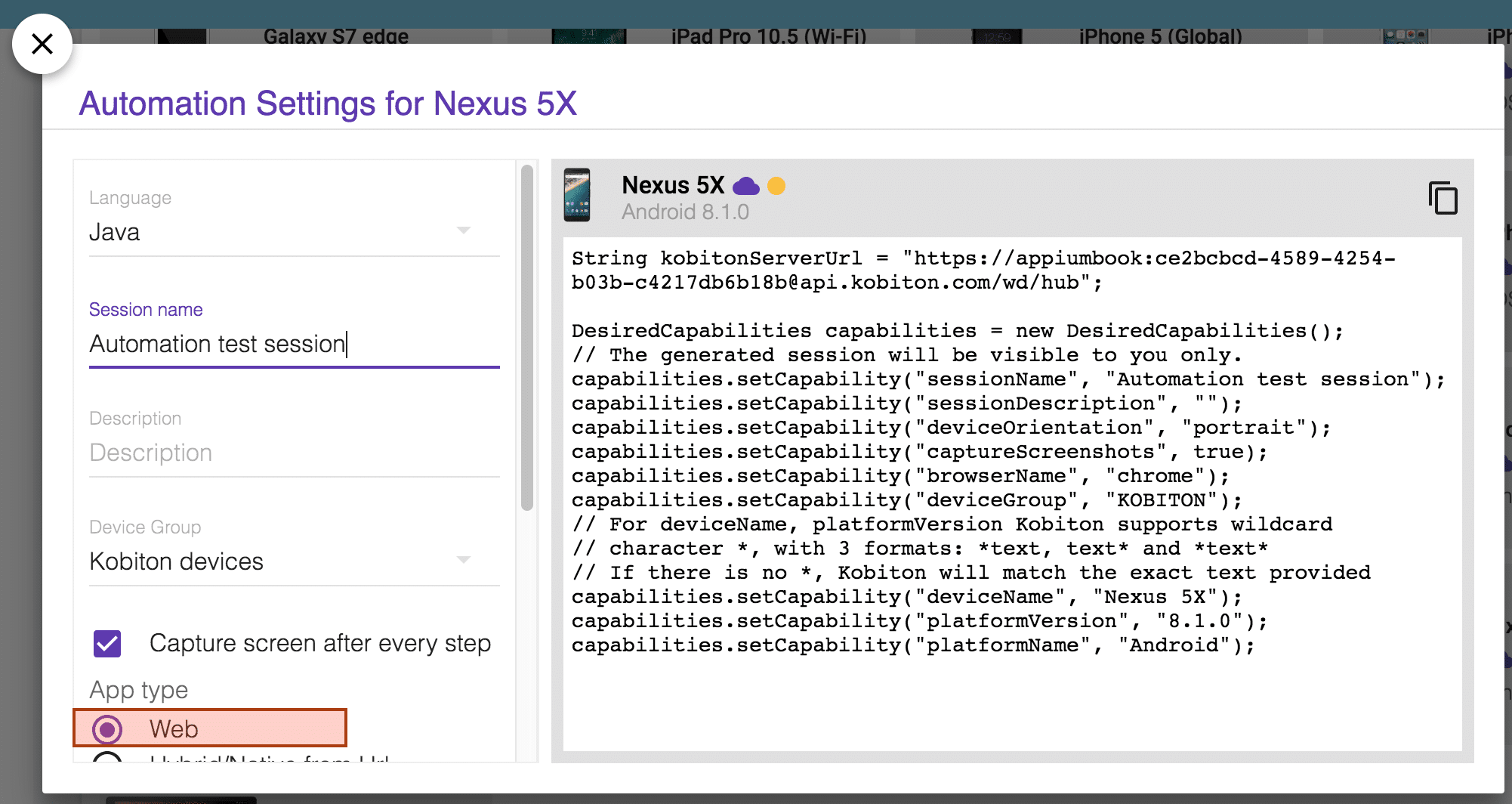Select the iPhone 5 (Global) device label

coord(1161,36)
